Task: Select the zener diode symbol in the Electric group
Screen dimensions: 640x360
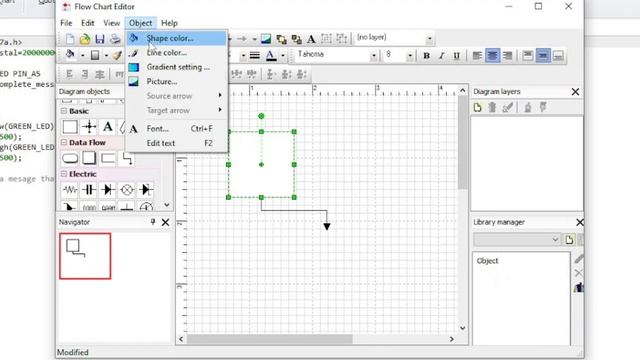Action: click(146, 190)
